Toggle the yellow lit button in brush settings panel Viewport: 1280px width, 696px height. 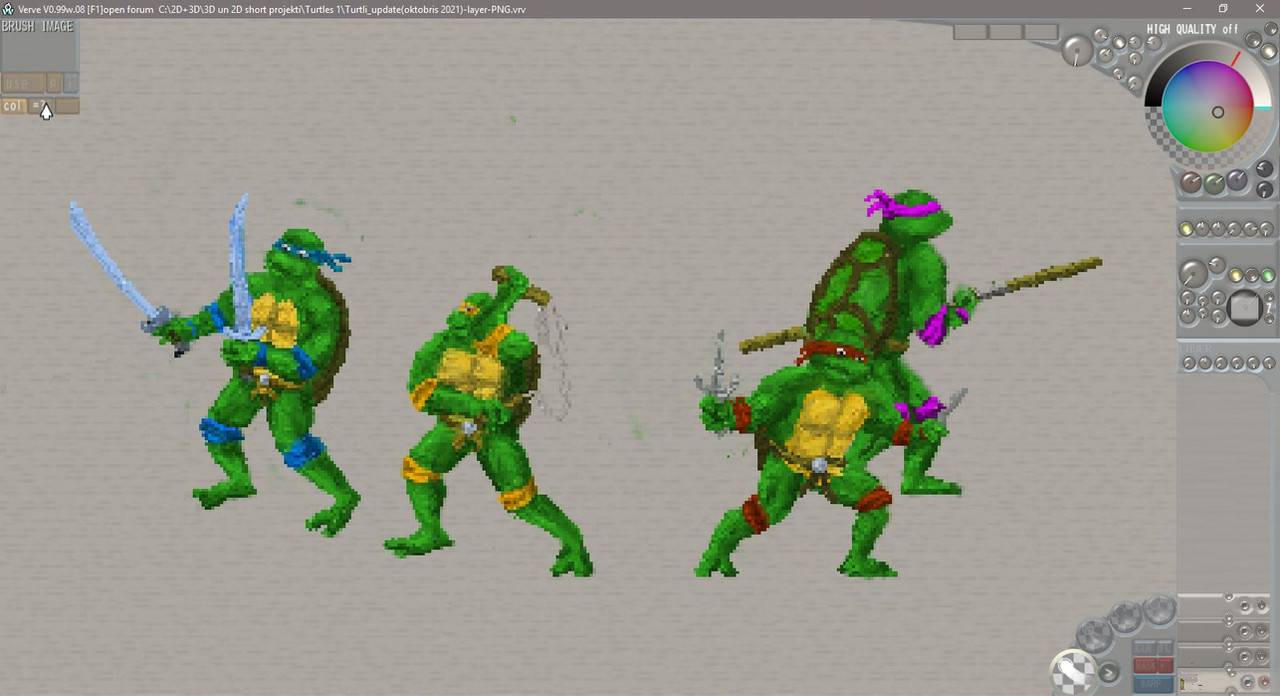coord(1236,276)
